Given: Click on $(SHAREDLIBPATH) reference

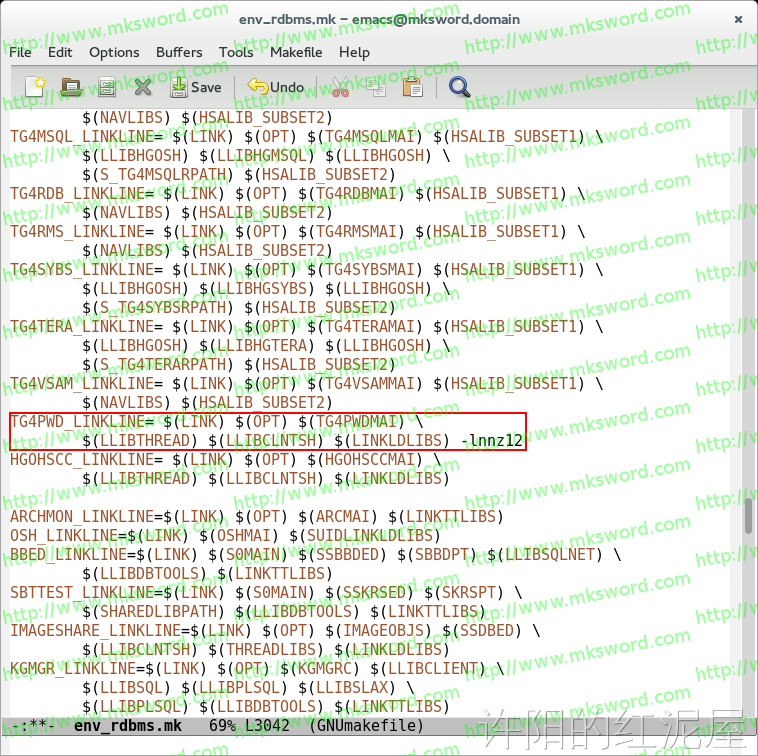Looking at the screenshot, I should tap(153, 611).
